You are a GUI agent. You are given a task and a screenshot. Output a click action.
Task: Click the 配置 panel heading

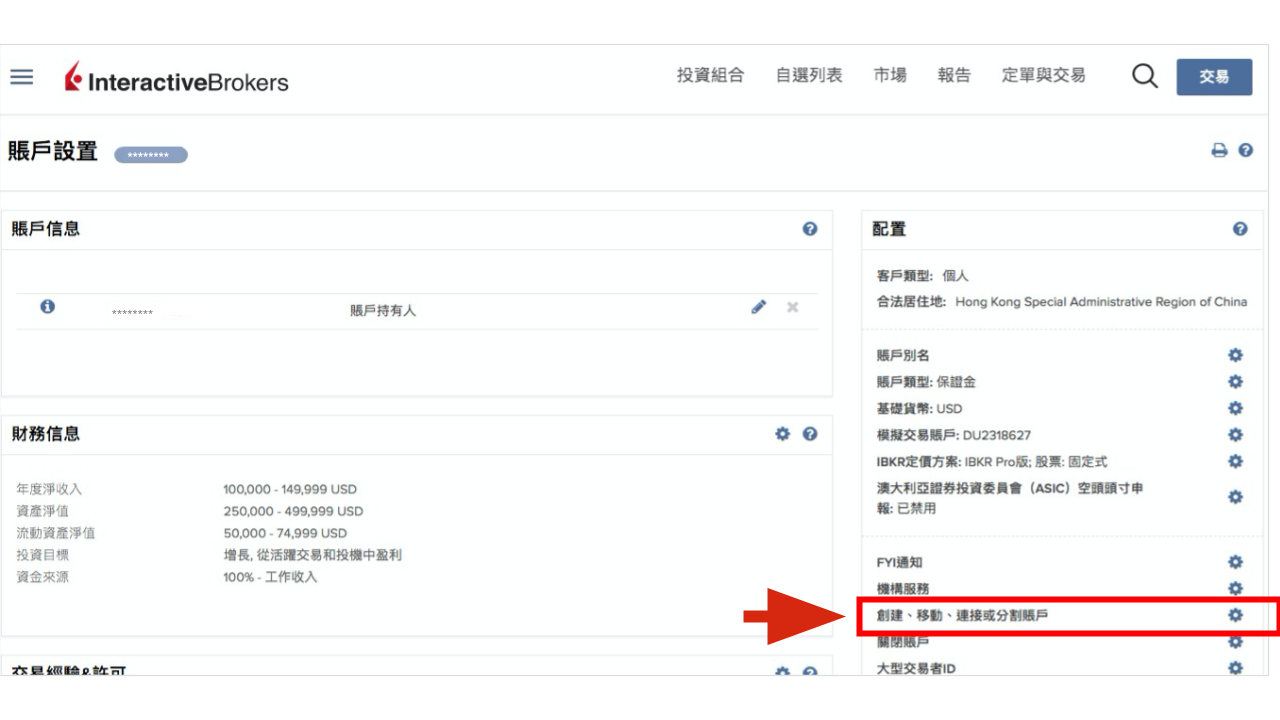[889, 229]
